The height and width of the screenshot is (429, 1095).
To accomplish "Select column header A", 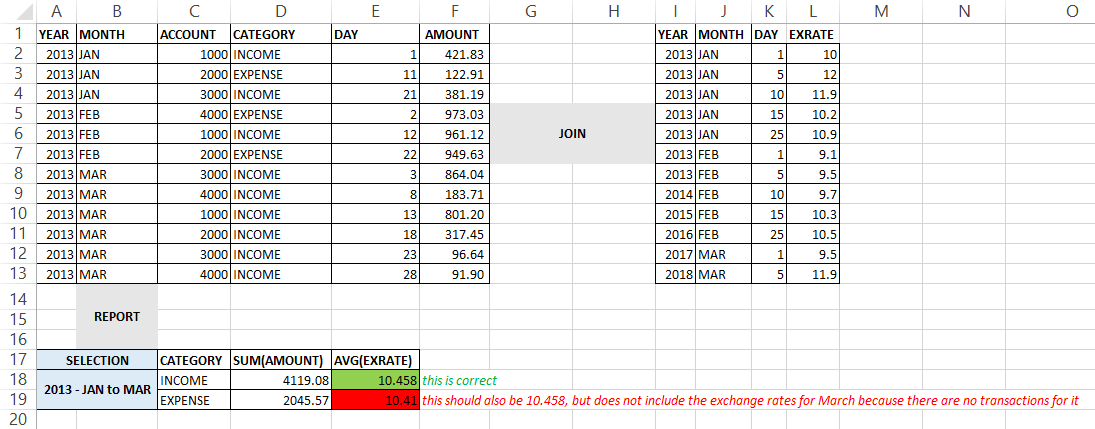I will [x=56, y=11].
